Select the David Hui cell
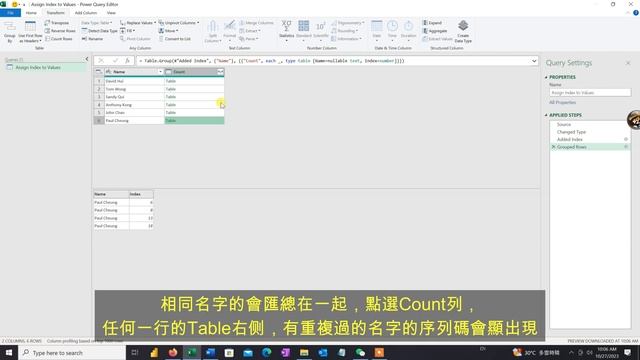 click(x=134, y=81)
